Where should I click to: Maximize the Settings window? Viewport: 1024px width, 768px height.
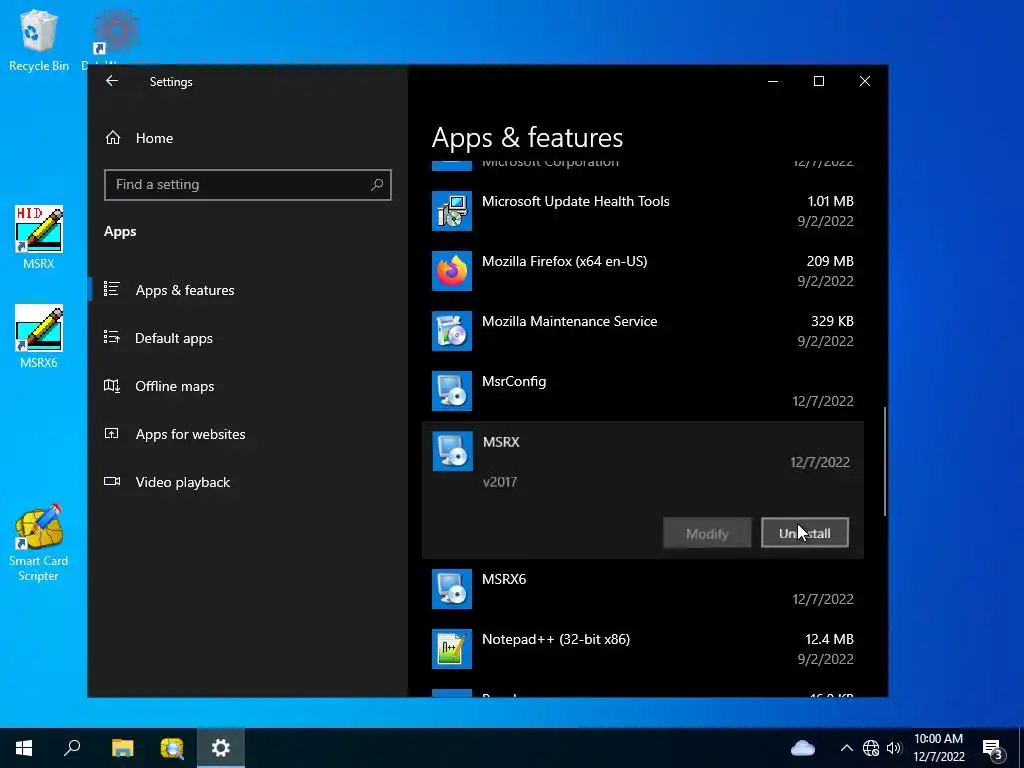[819, 81]
